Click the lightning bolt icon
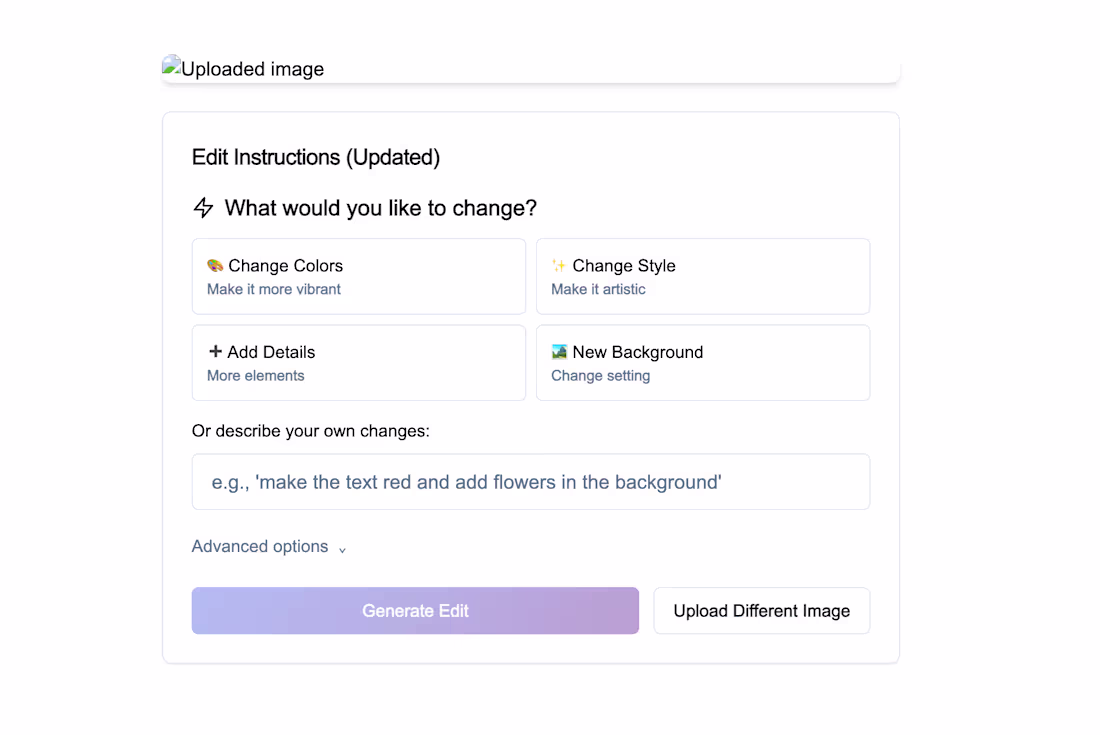 [x=203, y=208]
